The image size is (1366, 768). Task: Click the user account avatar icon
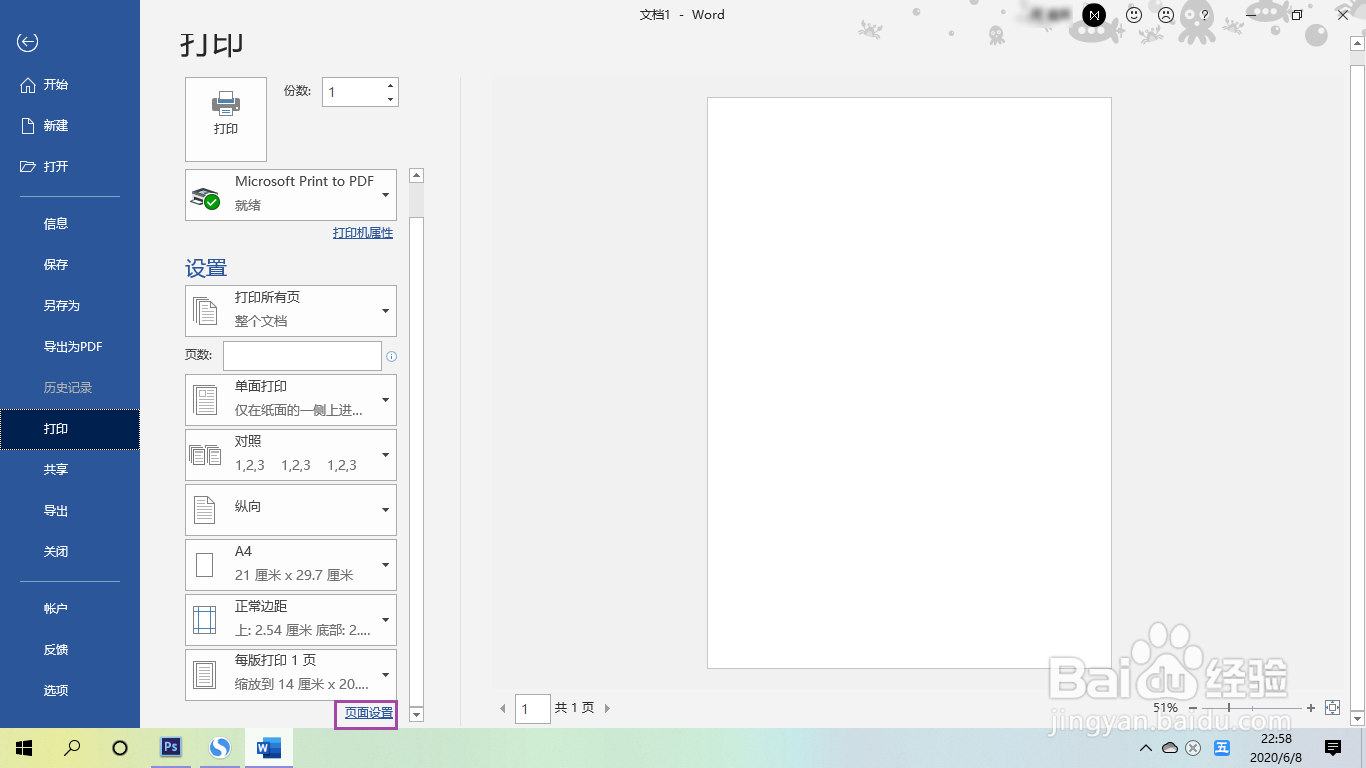pos(1094,15)
